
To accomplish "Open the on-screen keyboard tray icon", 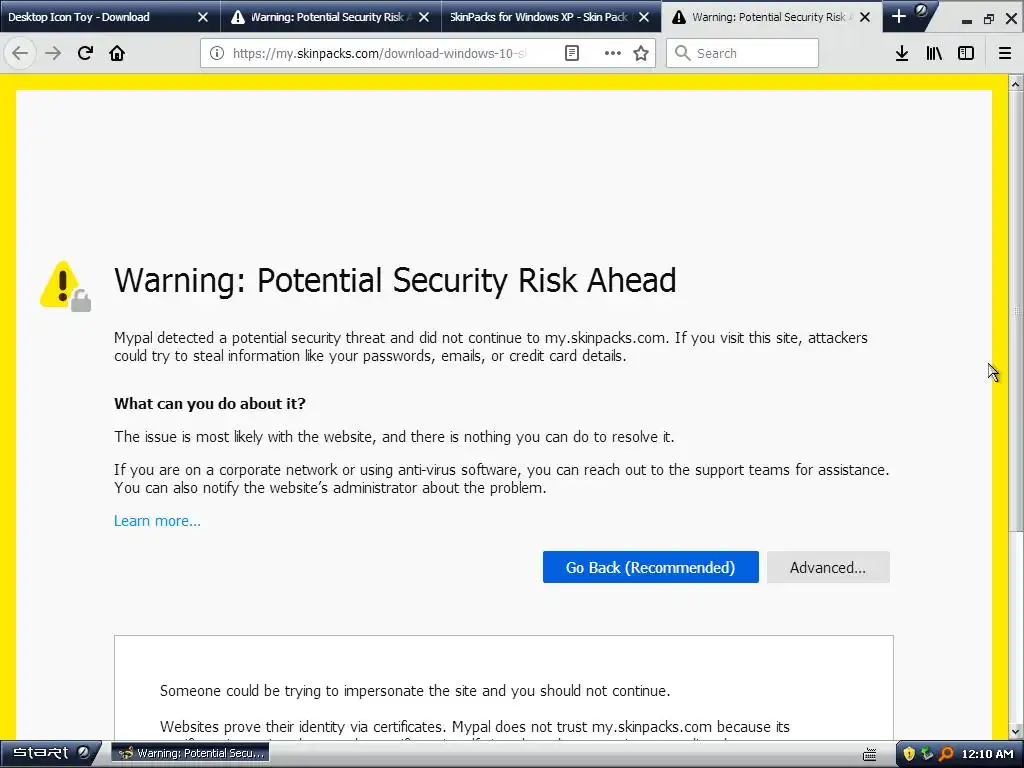I will coord(869,754).
